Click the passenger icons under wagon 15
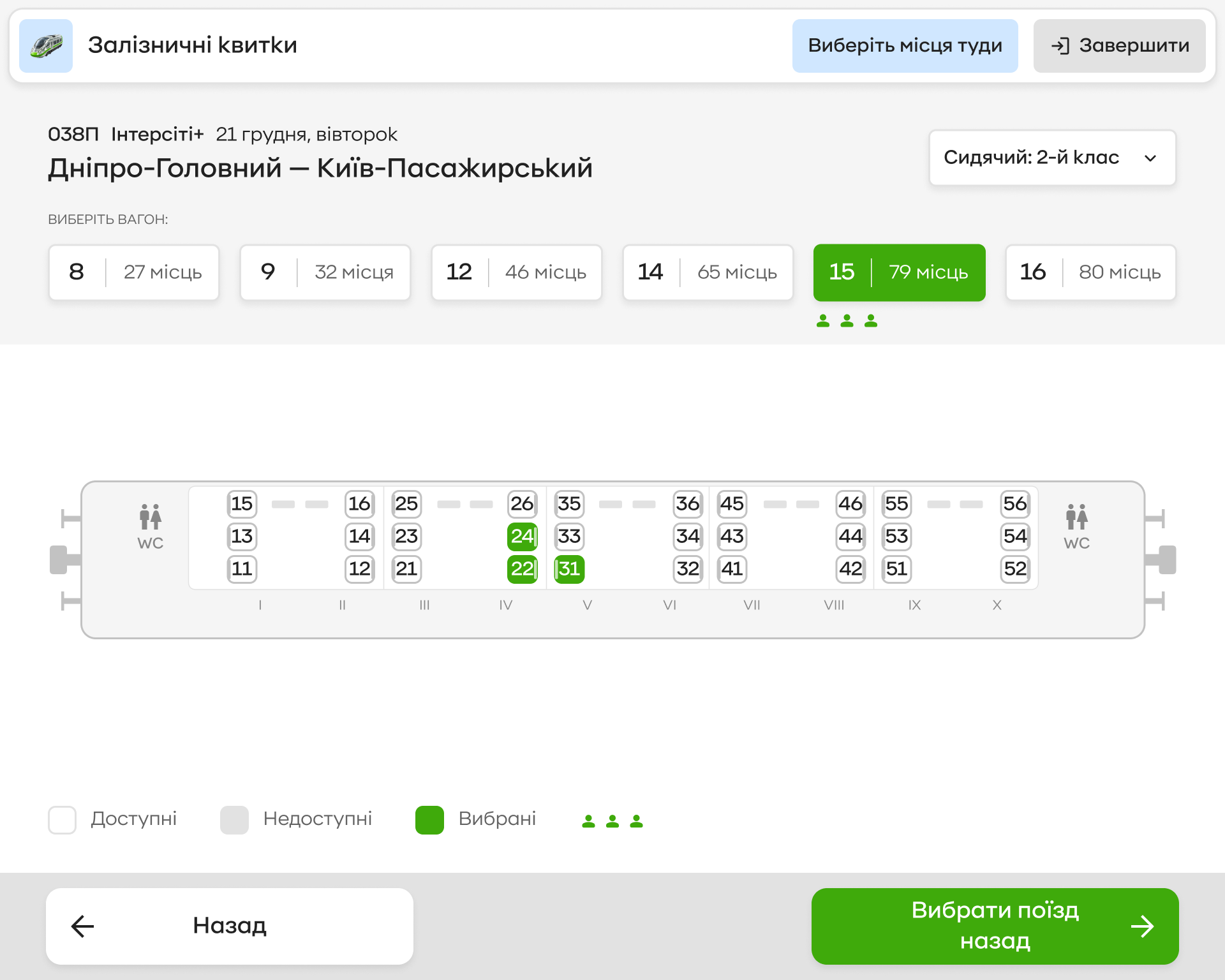 click(x=847, y=321)
